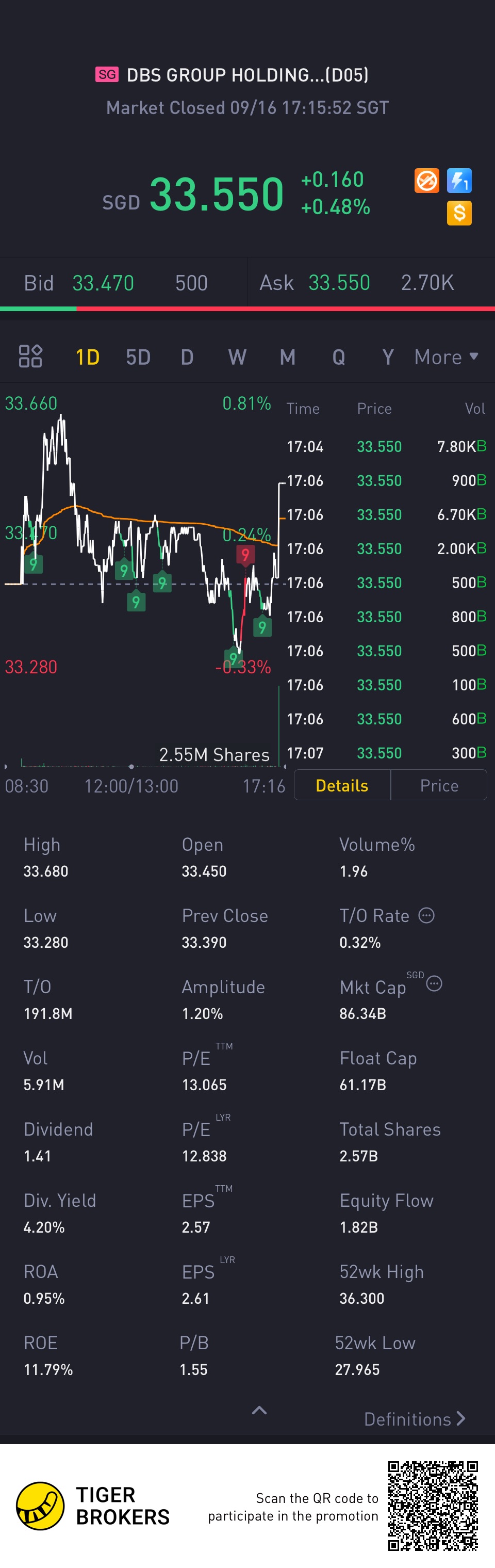
Task: Collapse the details panel with up chevron
Action: tap(260, 1410)
